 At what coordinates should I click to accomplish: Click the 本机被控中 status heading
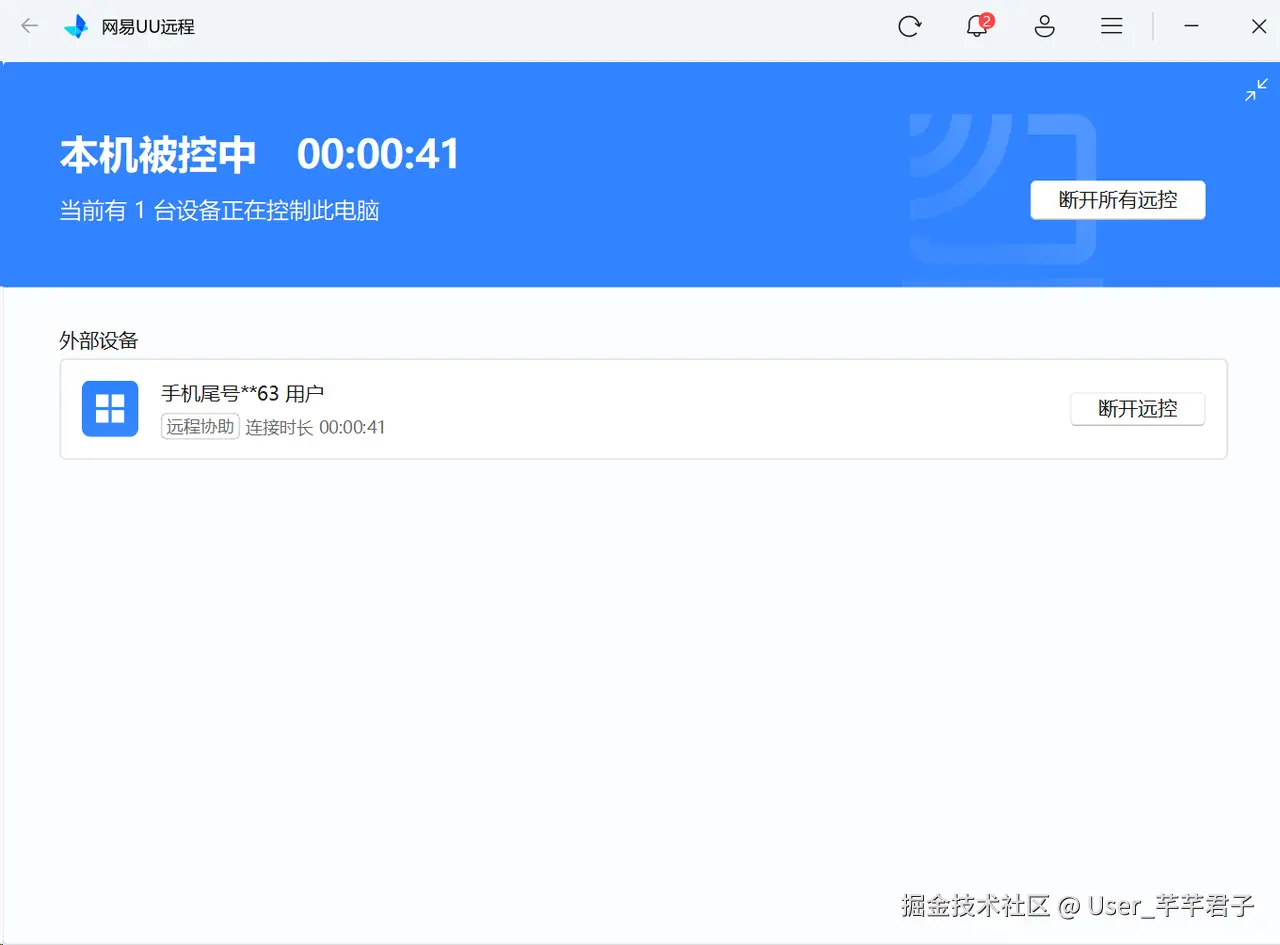(x=158, y=155)
